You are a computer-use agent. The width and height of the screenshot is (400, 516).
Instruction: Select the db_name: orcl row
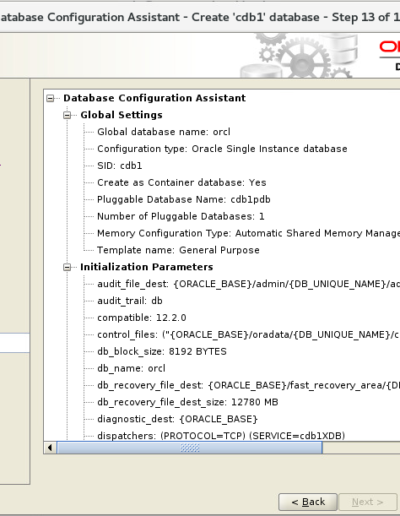(131, 368)
